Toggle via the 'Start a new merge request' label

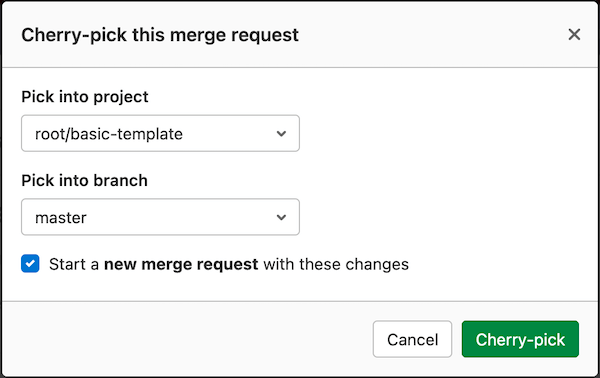[x=229, y=264]
